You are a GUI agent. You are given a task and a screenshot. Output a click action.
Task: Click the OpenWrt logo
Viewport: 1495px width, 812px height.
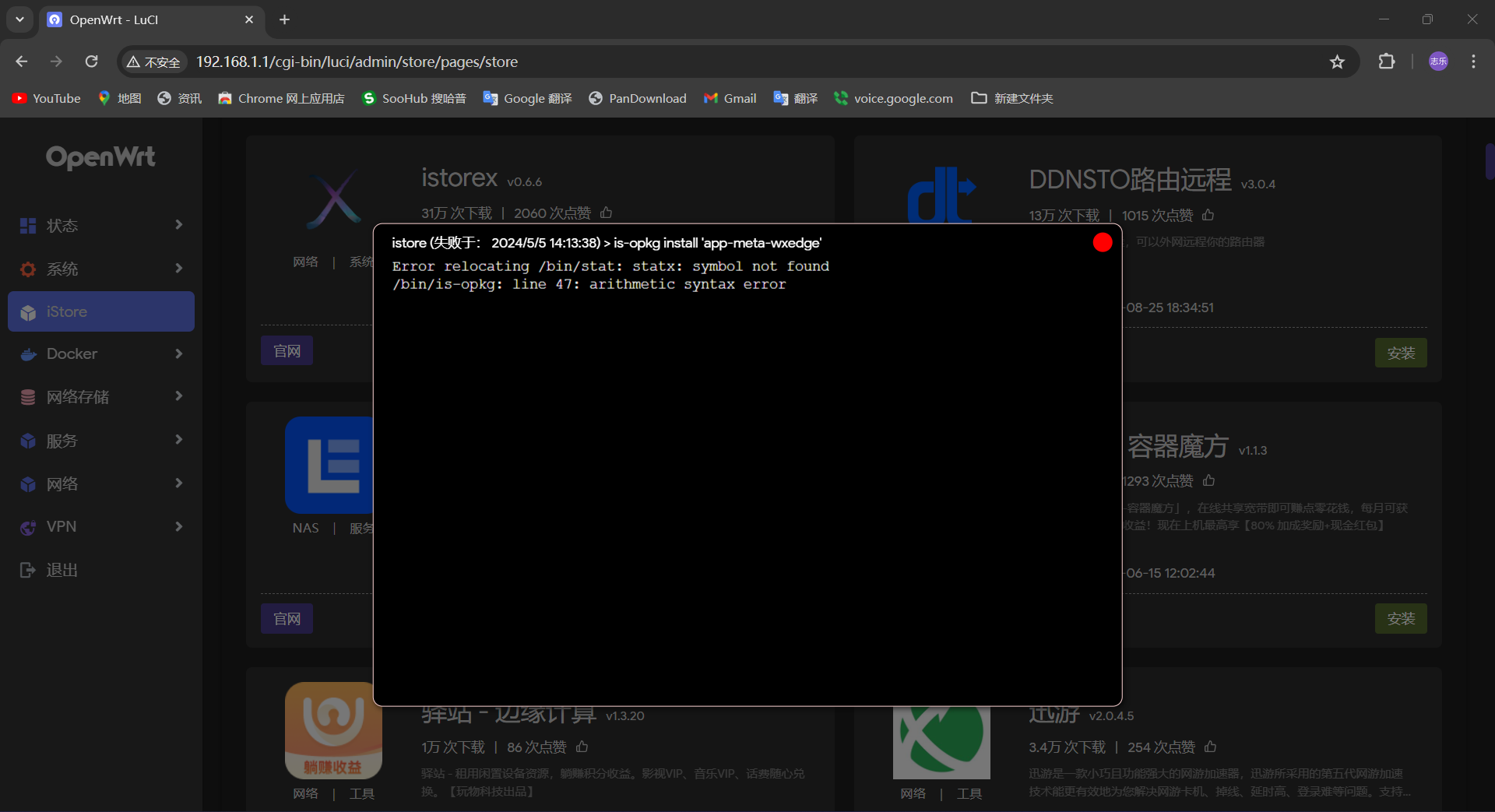point(100,157)
